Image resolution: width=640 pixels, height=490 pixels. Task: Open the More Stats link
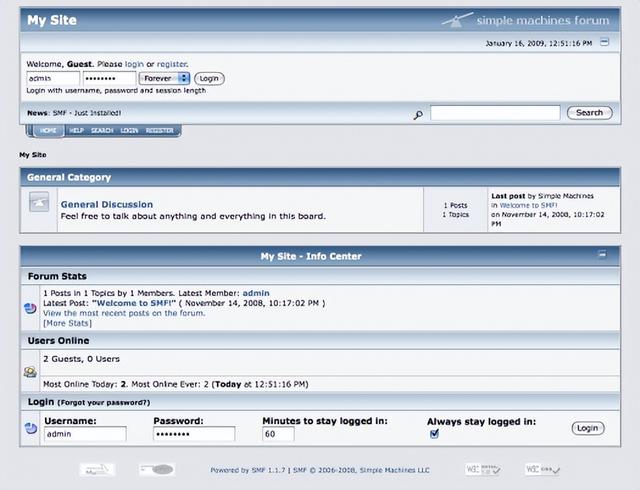[x=67, y=323]
